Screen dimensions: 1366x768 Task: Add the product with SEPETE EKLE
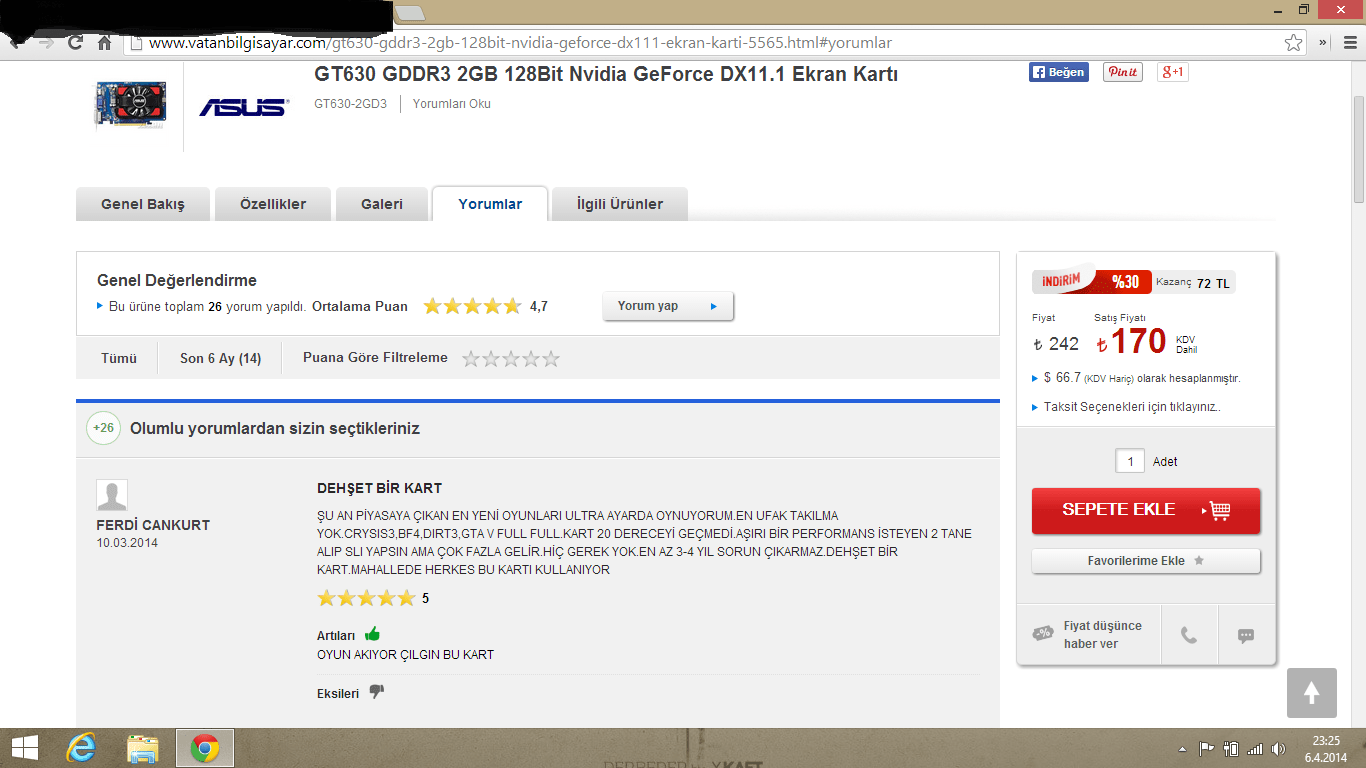point(1146,510)
